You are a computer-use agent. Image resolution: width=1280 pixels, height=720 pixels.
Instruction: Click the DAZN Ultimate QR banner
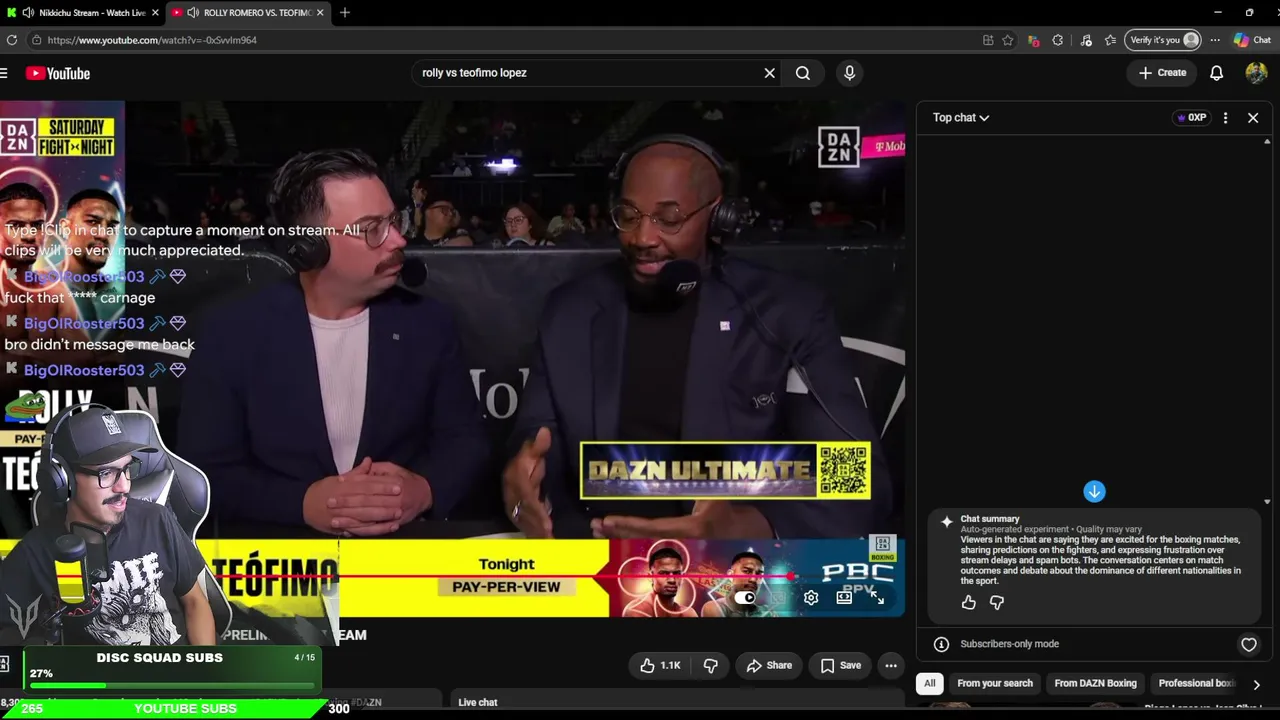(725, 471)
